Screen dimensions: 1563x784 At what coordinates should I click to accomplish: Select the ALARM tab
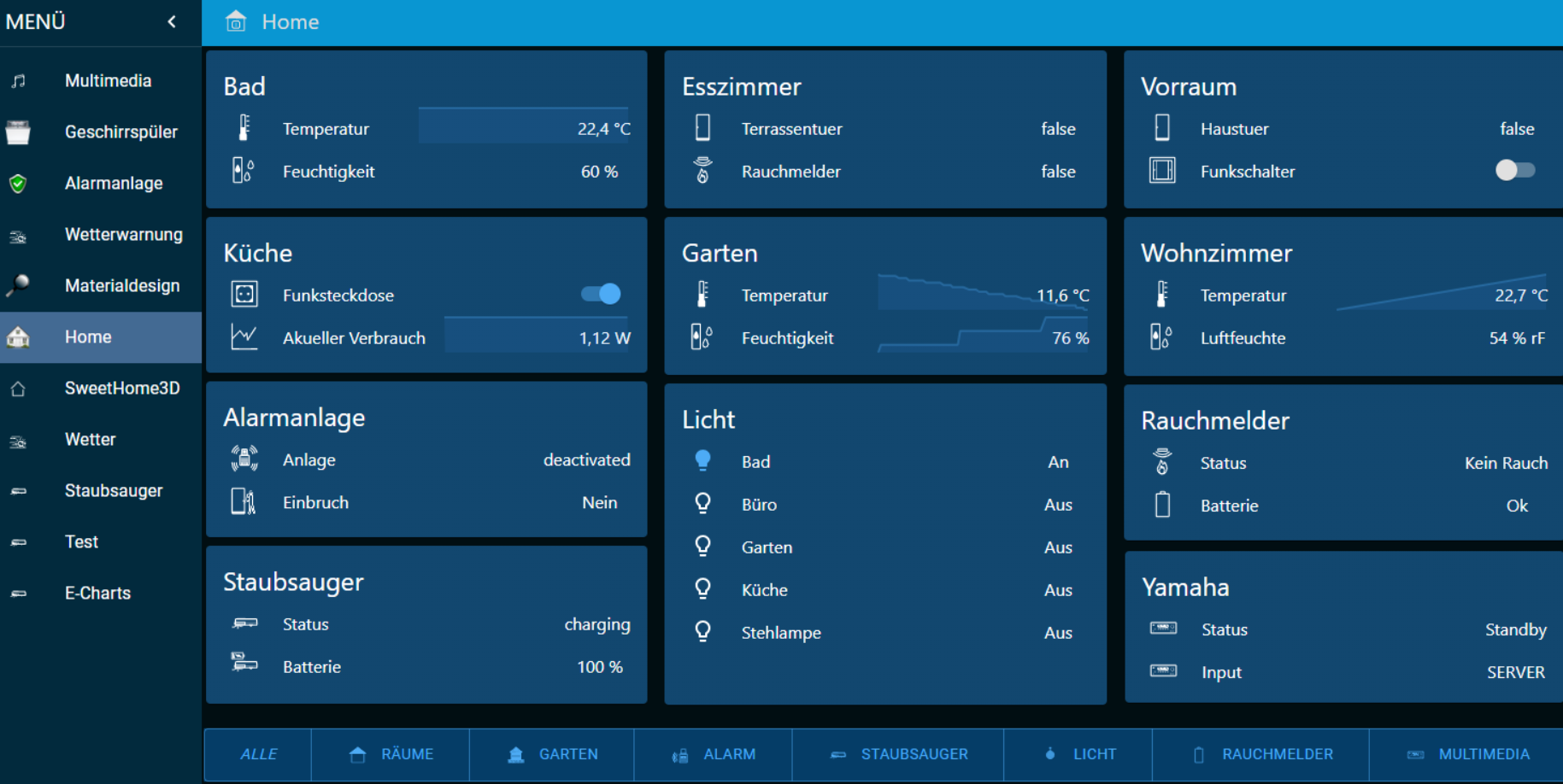(714, 754)
